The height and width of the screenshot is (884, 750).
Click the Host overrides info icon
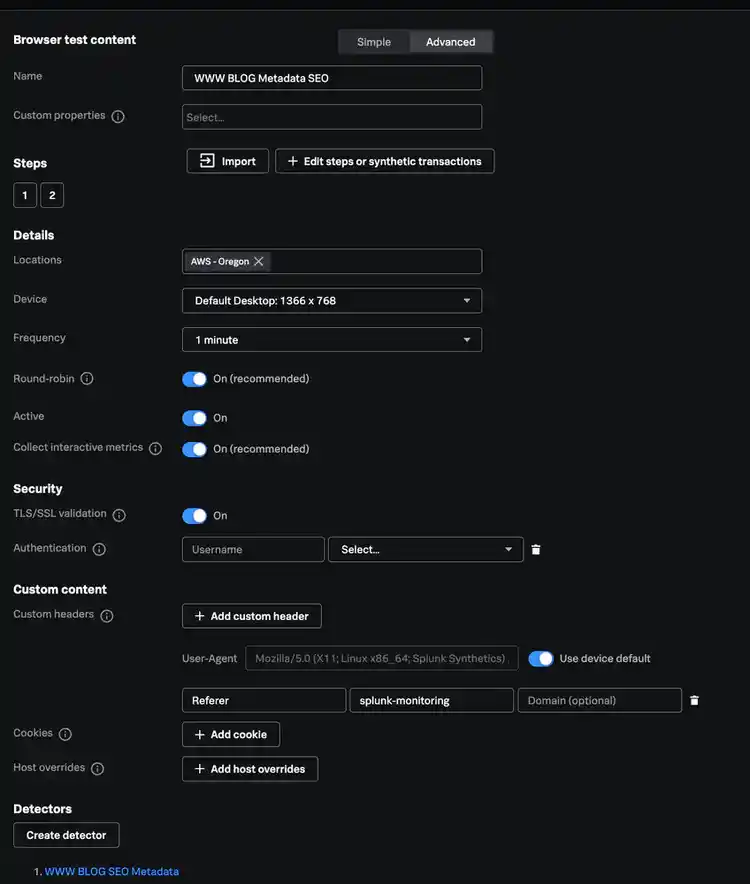97,769
